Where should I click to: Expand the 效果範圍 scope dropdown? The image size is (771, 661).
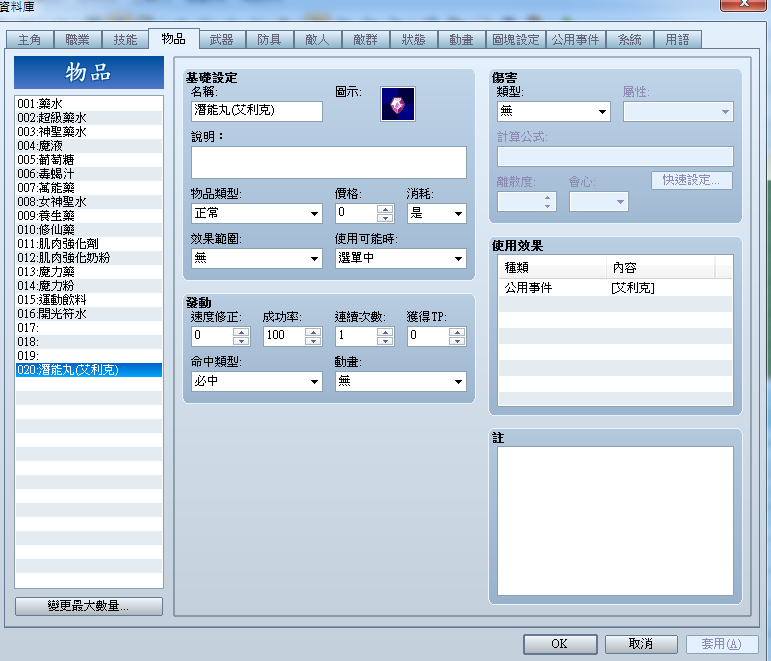(257, 258)
